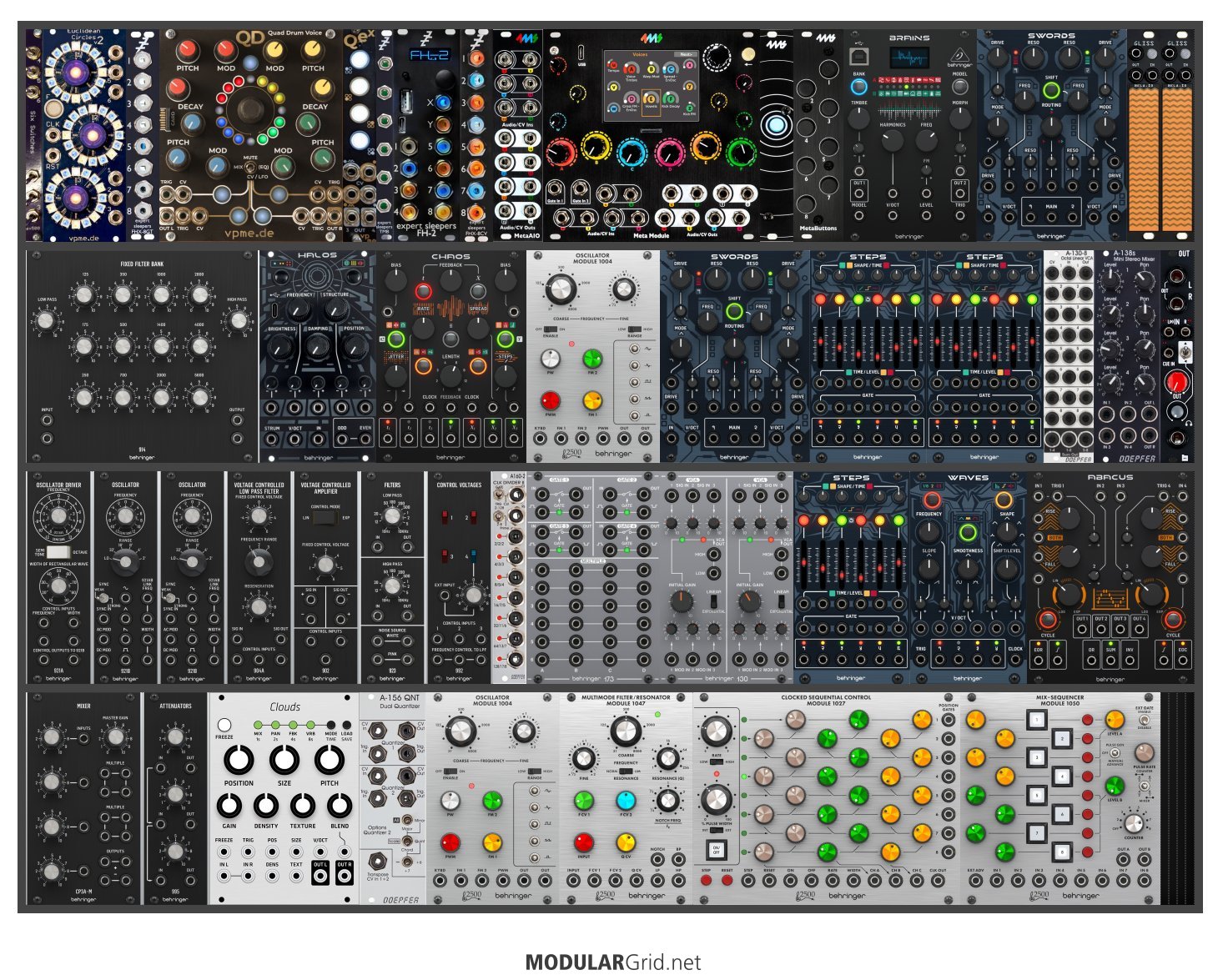Screen dimensions: 1228x980
Task: Click the Brains waveform display
Action: tap(908, 58)
